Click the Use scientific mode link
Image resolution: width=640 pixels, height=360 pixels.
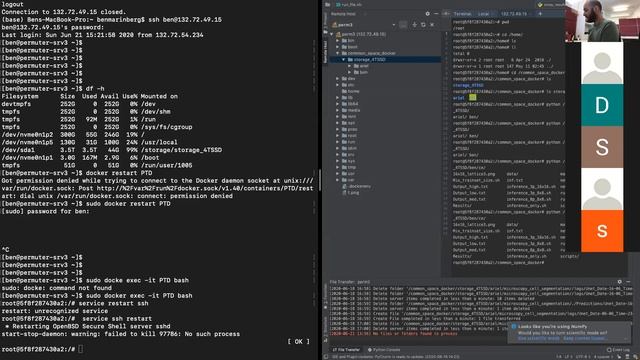tap(539, 338)
